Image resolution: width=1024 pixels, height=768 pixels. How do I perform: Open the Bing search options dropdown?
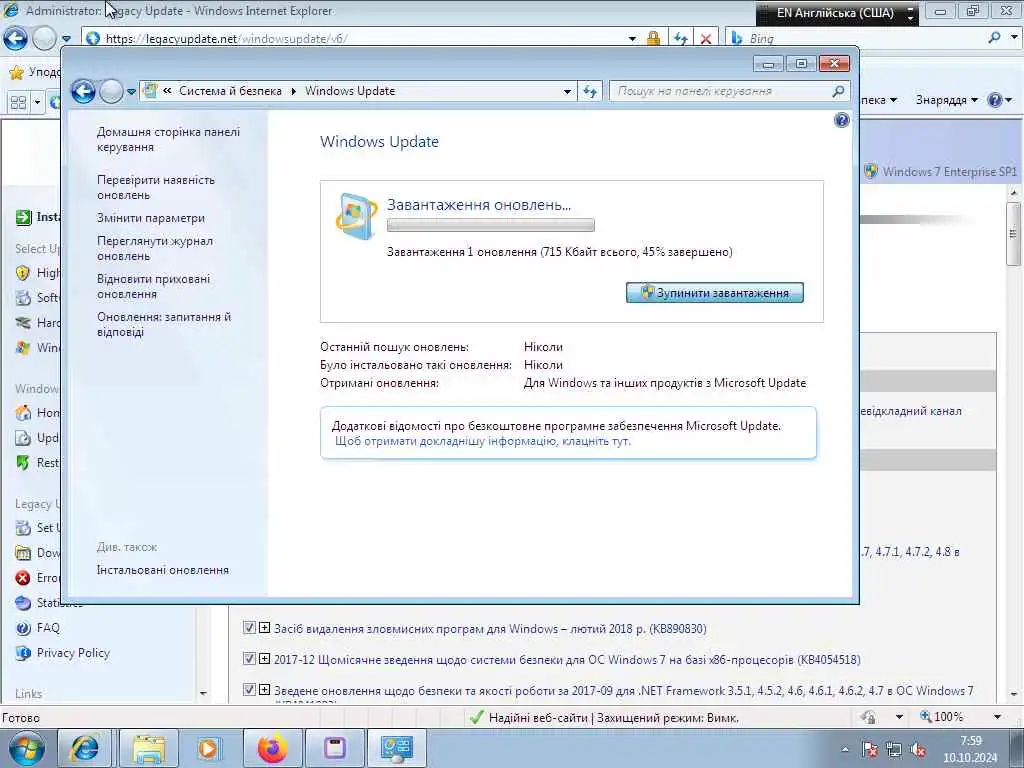[1014, 38]
